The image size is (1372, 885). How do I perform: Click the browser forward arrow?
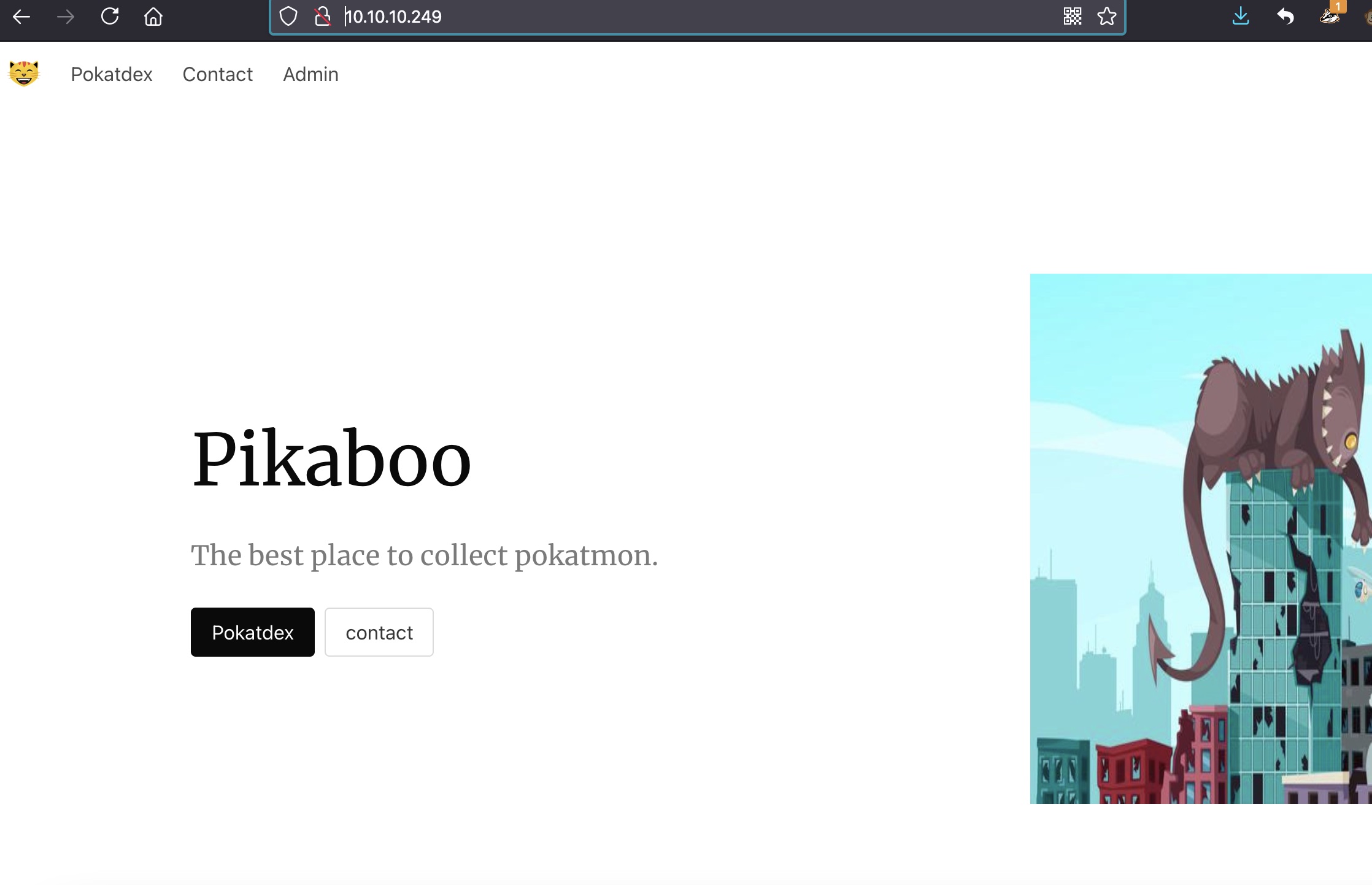click(x=66, y=17)
